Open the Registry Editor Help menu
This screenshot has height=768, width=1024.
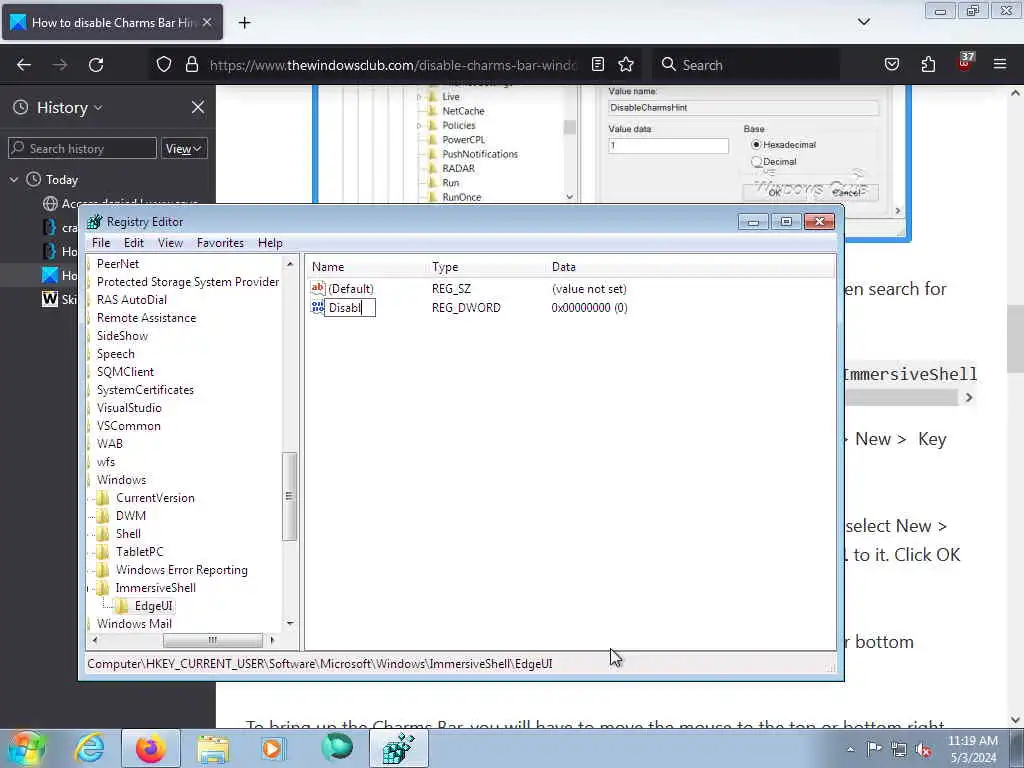coord(270,242)
